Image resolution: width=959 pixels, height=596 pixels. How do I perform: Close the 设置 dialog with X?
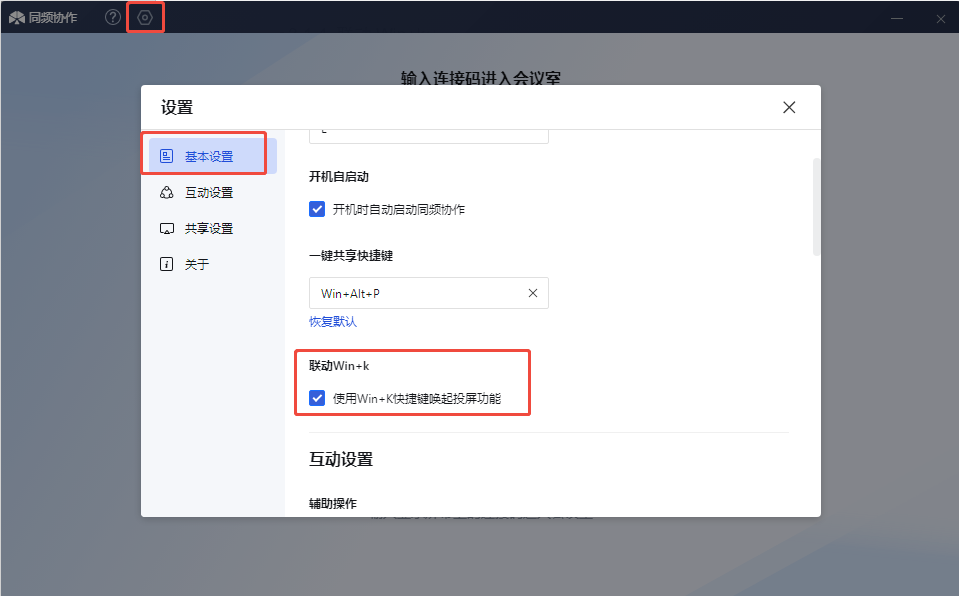click(x=789, y=107)
